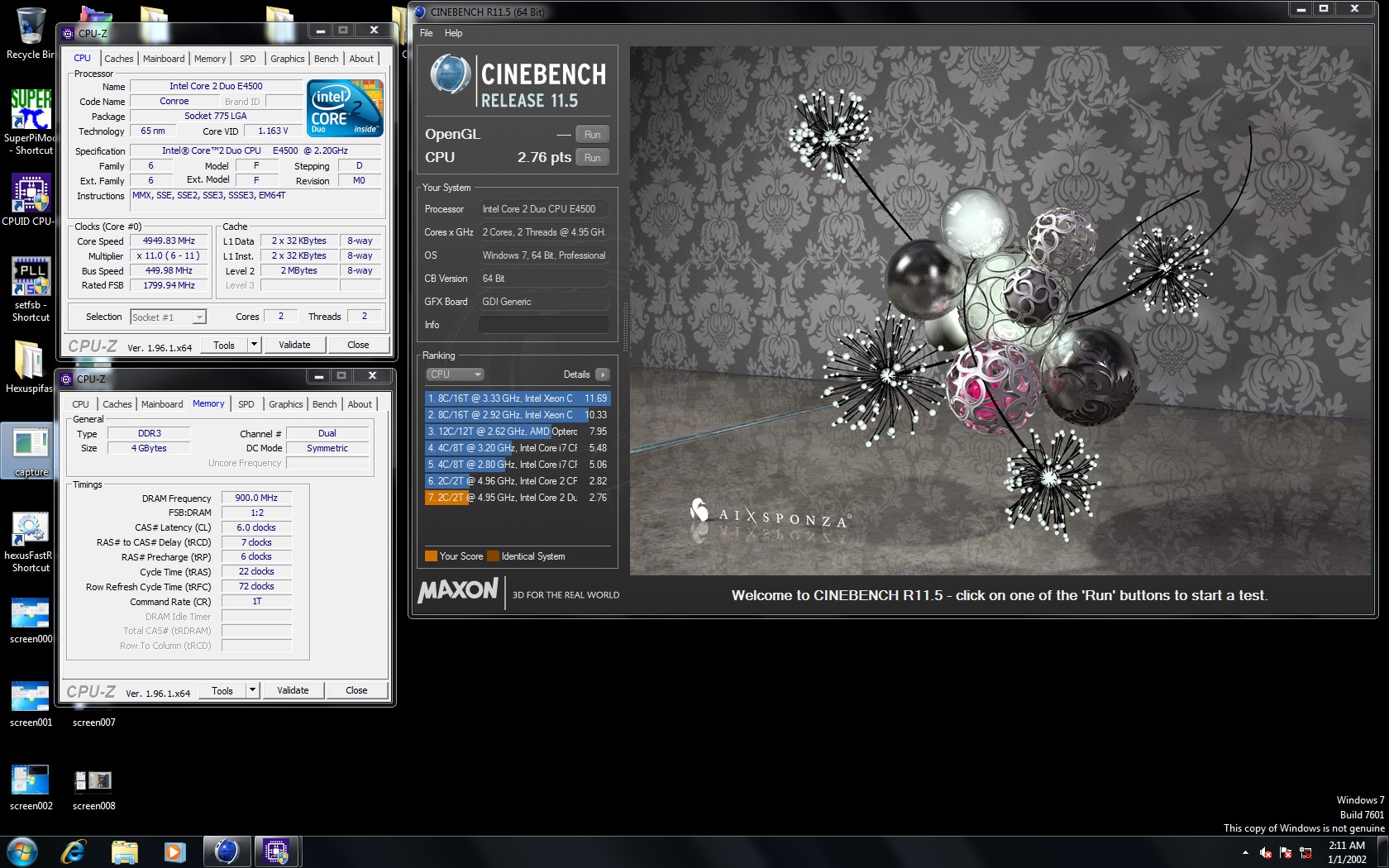Open Windows Explorer from the taskbar
Screen dimensions: 1389x868
124,851
